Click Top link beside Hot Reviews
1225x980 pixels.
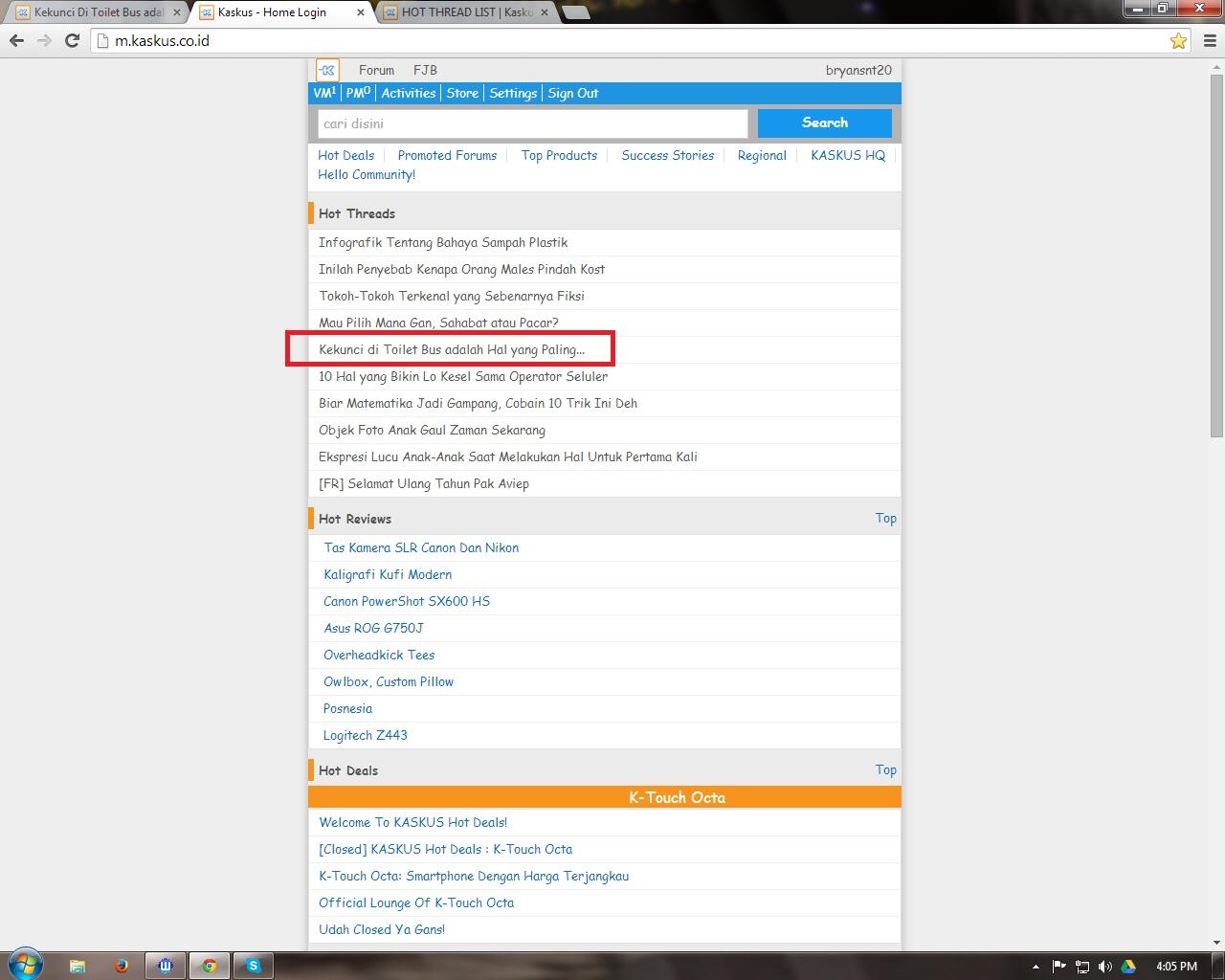886,518
